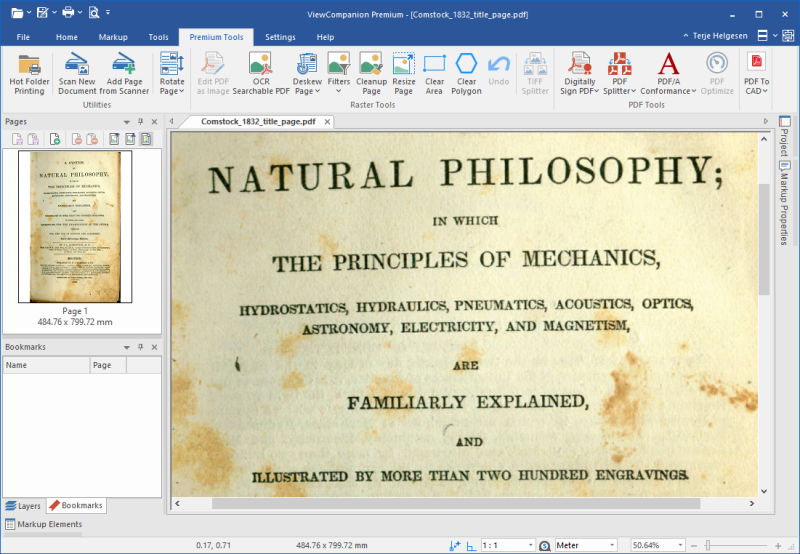Click the Cleanup Page tool
This screenshot has height=554, width=800.
point(371,73)
